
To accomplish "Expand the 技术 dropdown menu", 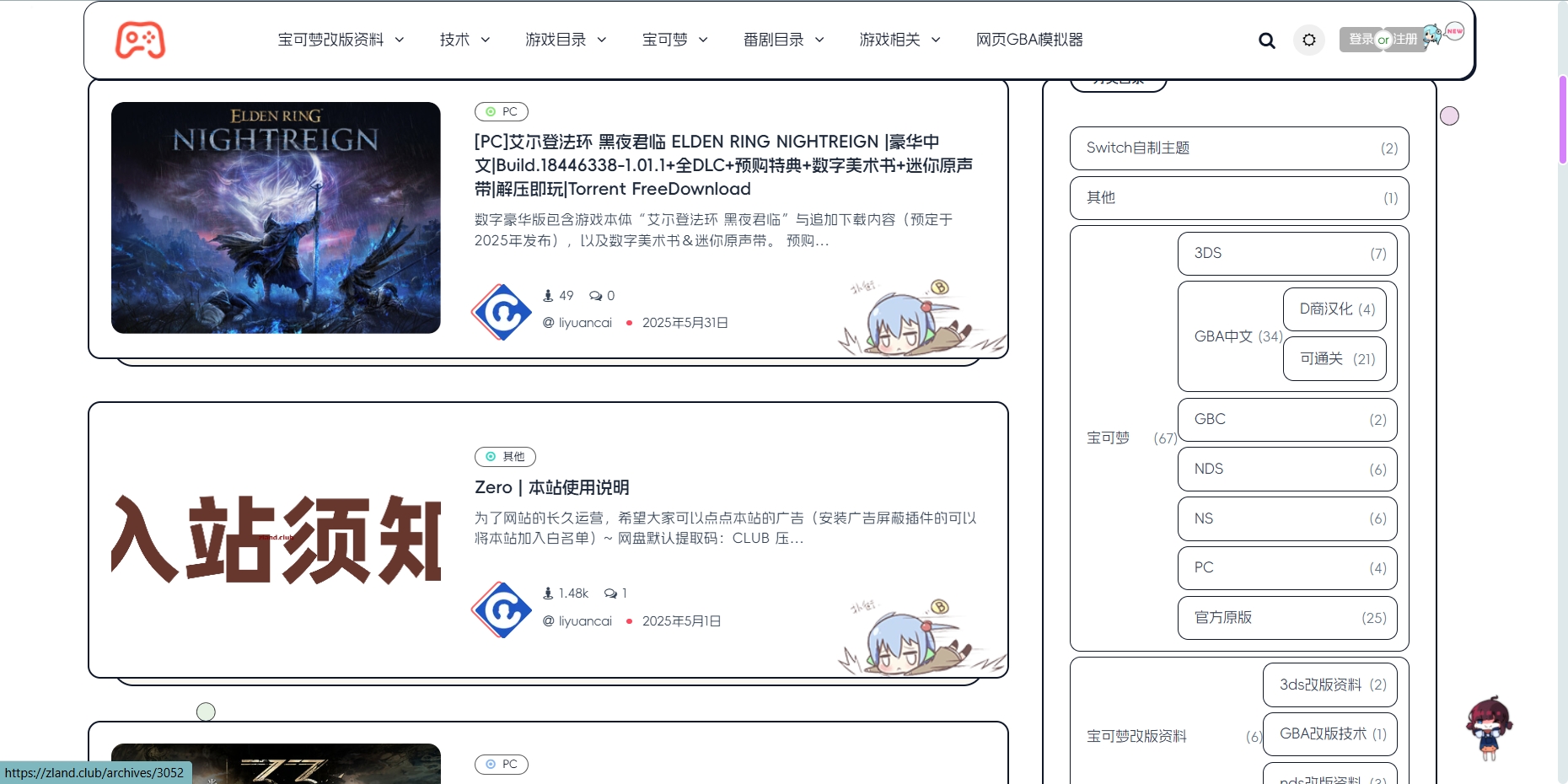I will (464, 40).
